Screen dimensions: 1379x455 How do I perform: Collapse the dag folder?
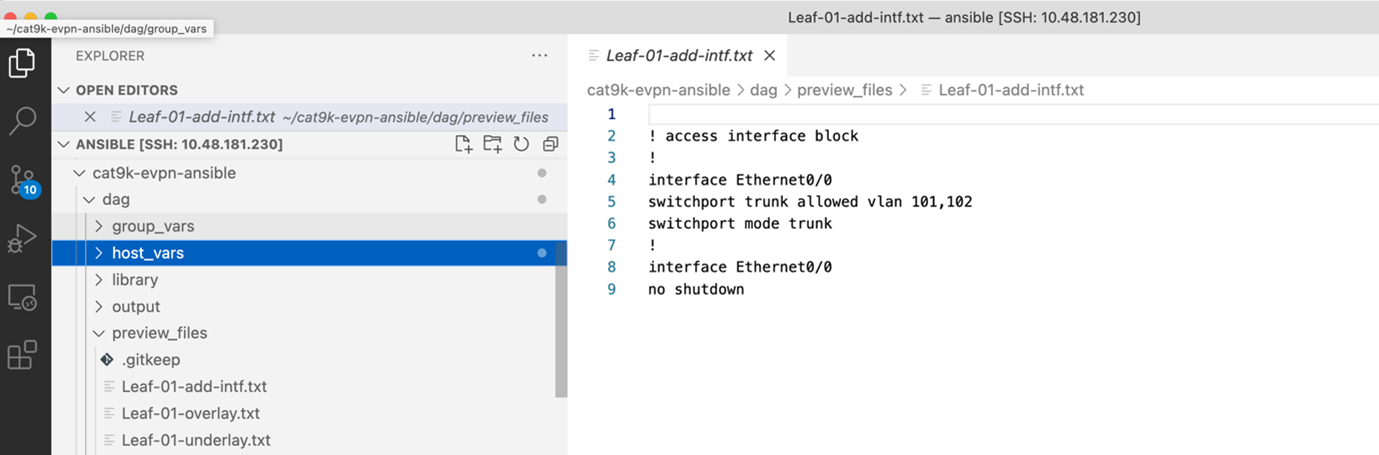(x=90, y=200)
